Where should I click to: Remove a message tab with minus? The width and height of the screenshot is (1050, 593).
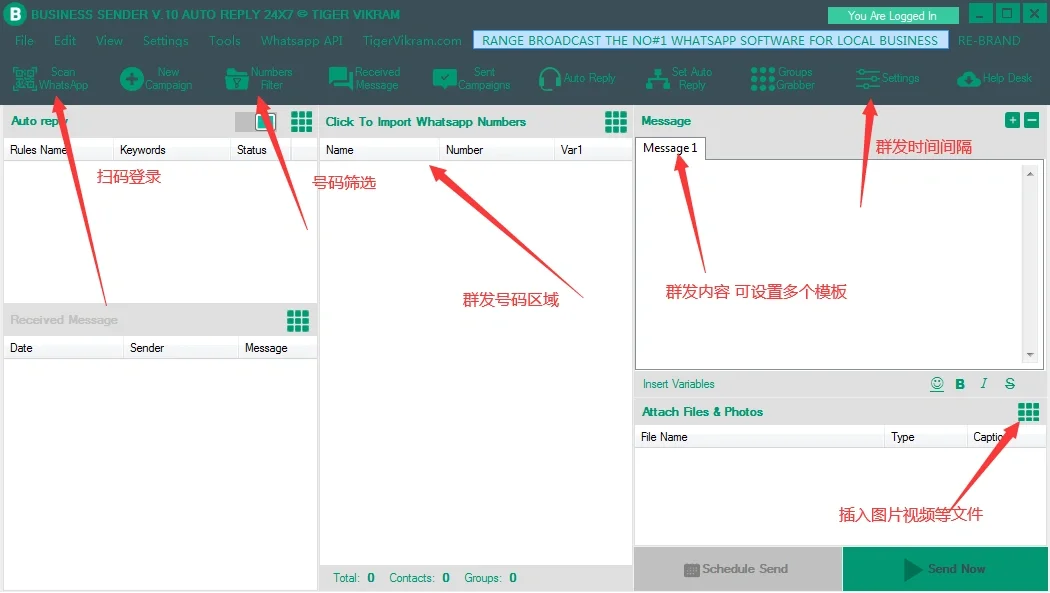tap(1032, 120)
